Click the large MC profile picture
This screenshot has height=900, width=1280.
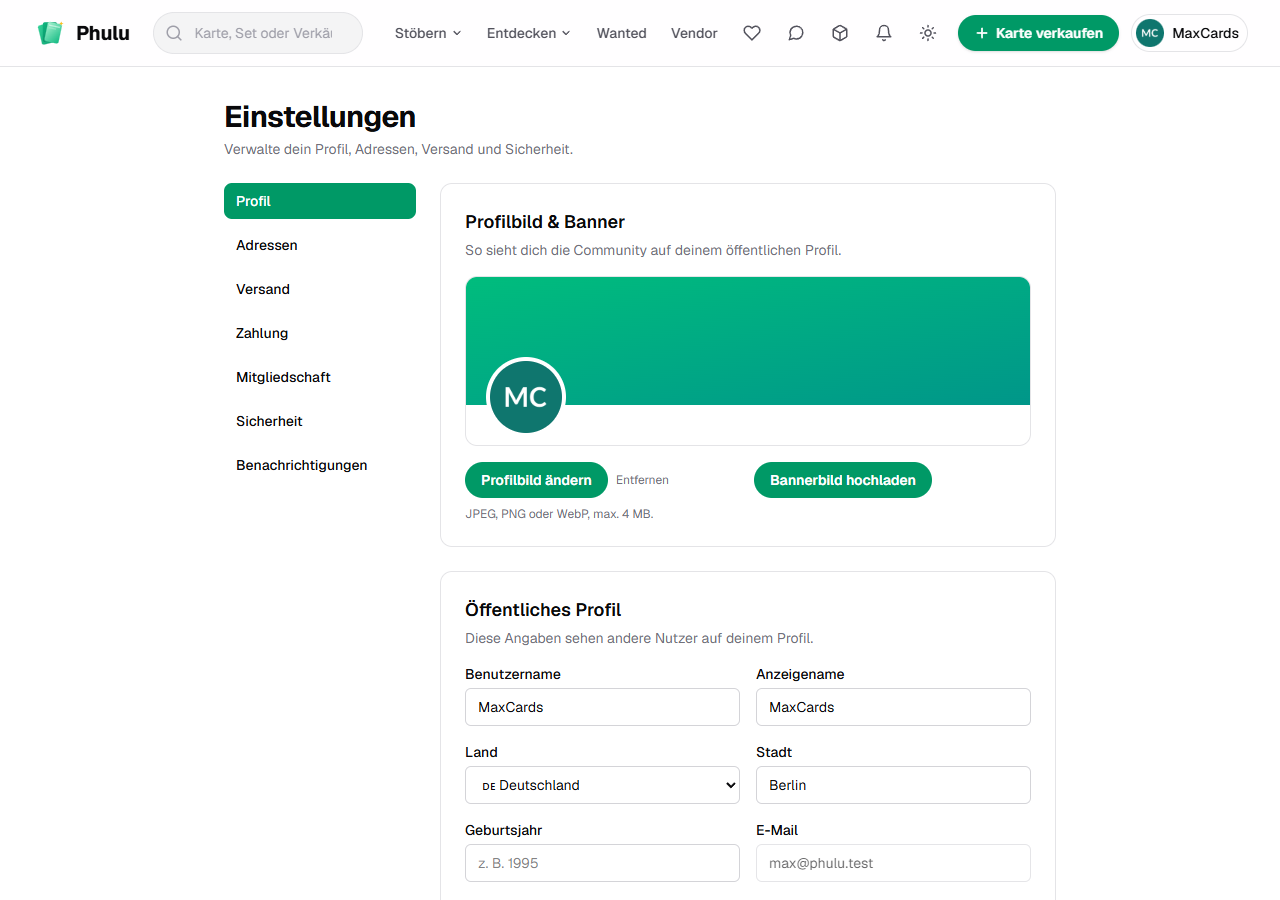[x=526, y=397]
